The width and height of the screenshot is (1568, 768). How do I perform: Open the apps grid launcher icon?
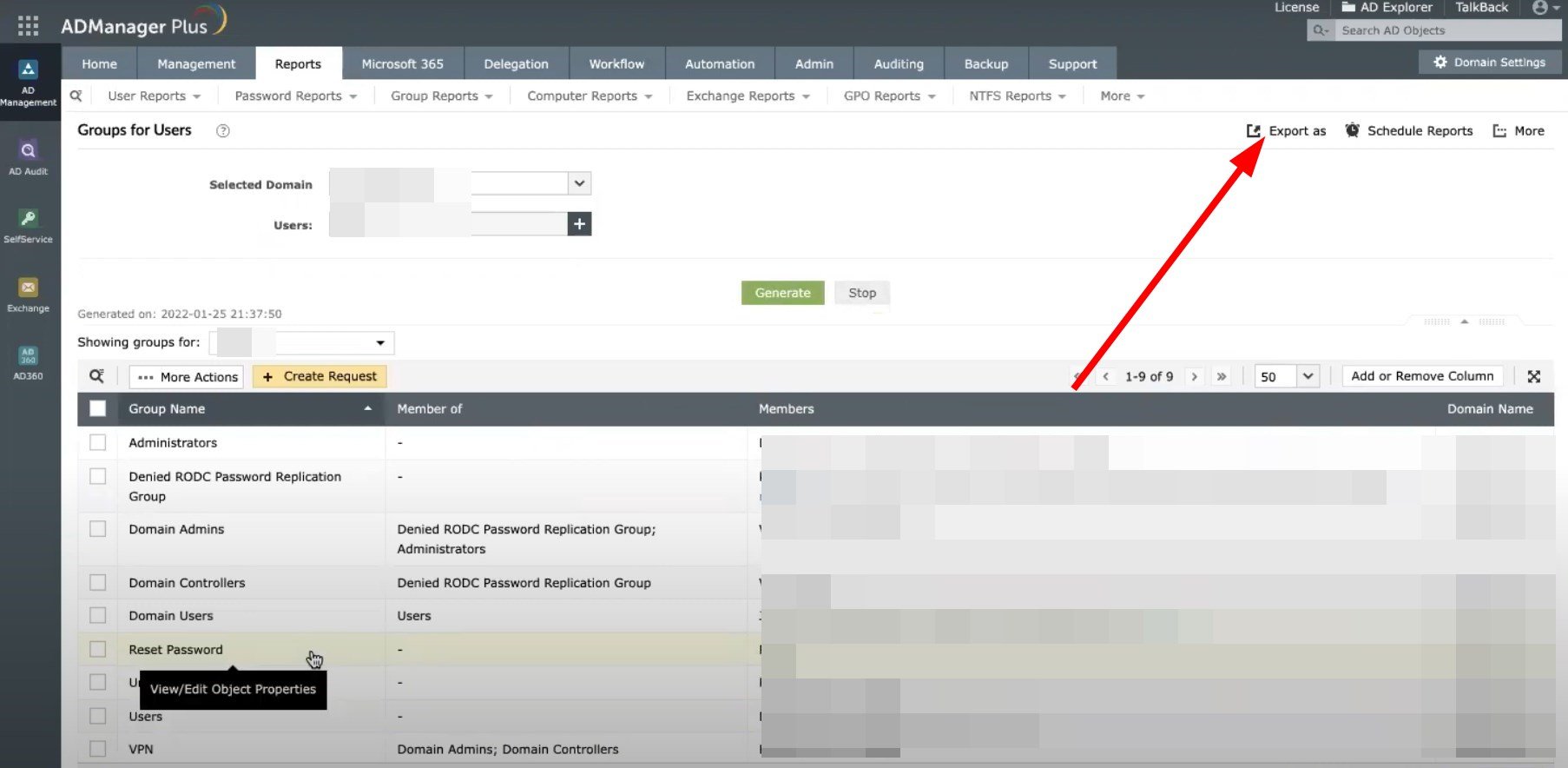(x=28, y=26)
